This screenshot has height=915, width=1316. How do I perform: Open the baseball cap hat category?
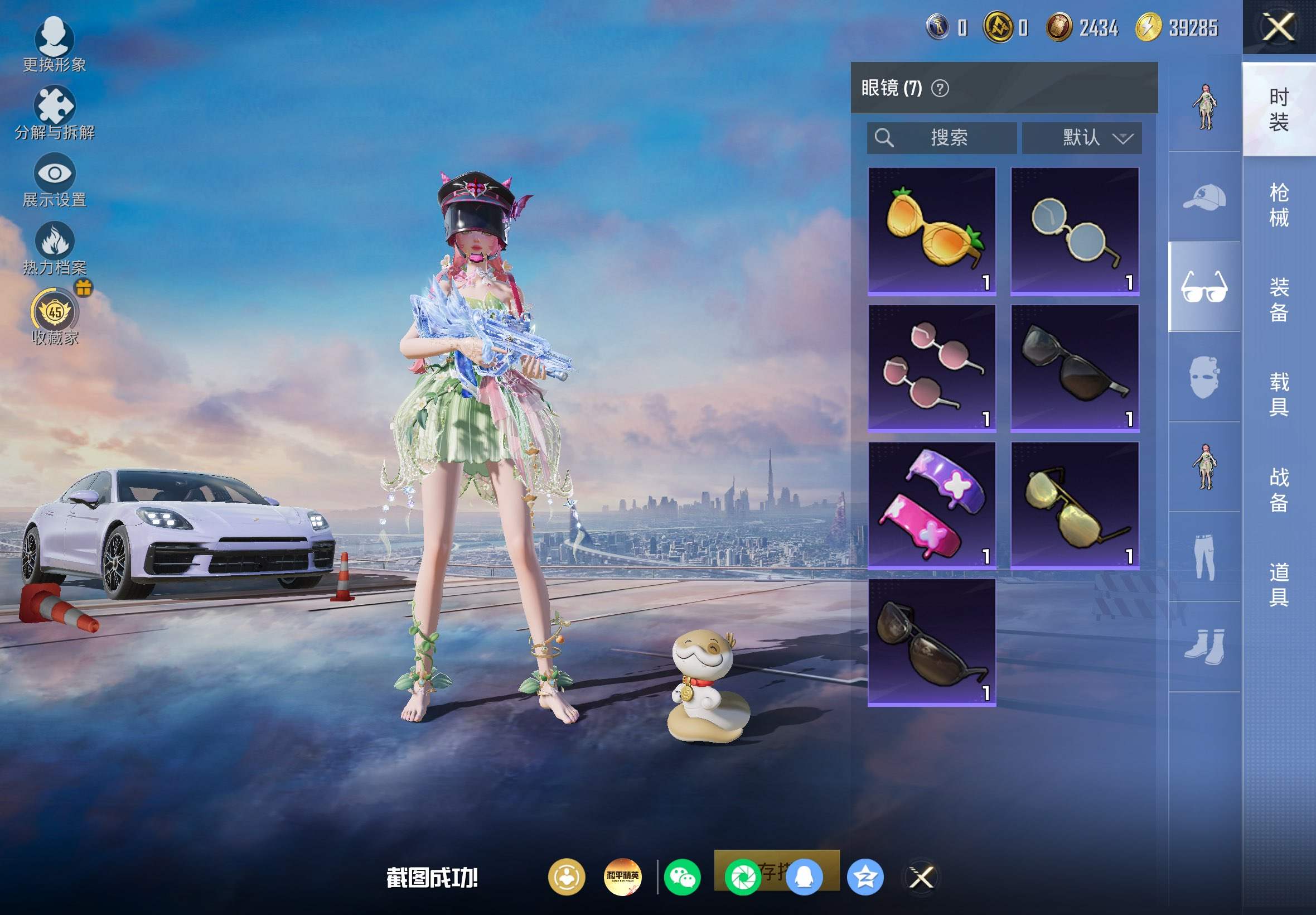[x=1205, y=197]
